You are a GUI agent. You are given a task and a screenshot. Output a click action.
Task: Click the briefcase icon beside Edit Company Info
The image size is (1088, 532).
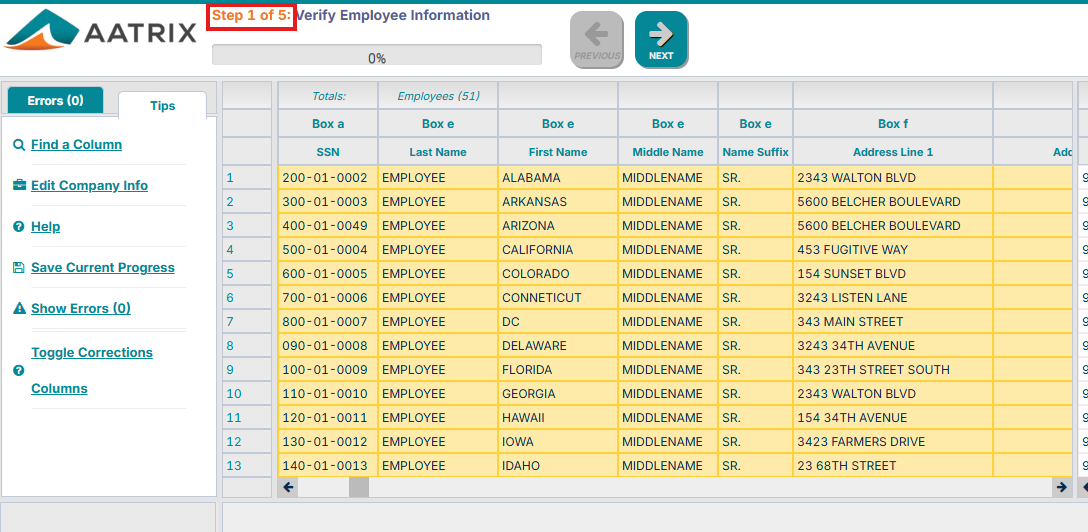pyautogui.click(x=19, y=185)
